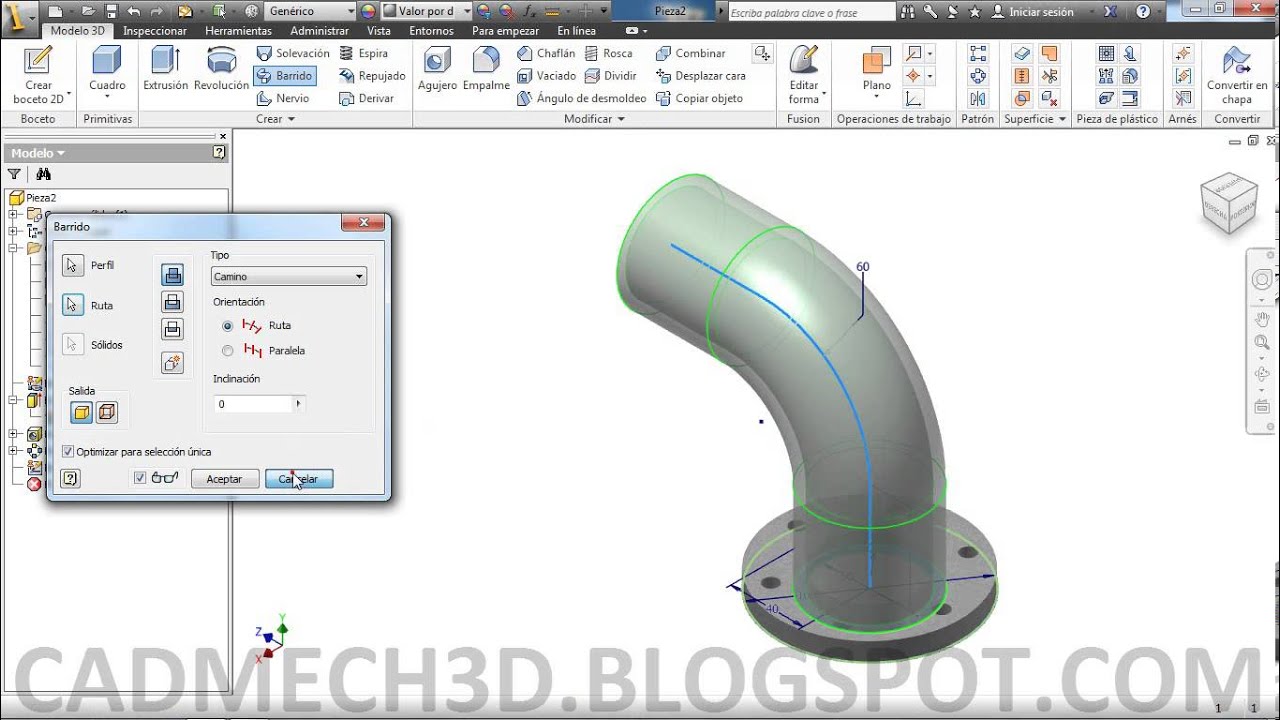The image size is (1280, 720).
Task: Activate the Barrido sweep tool in ribbon
Action: 284,76
